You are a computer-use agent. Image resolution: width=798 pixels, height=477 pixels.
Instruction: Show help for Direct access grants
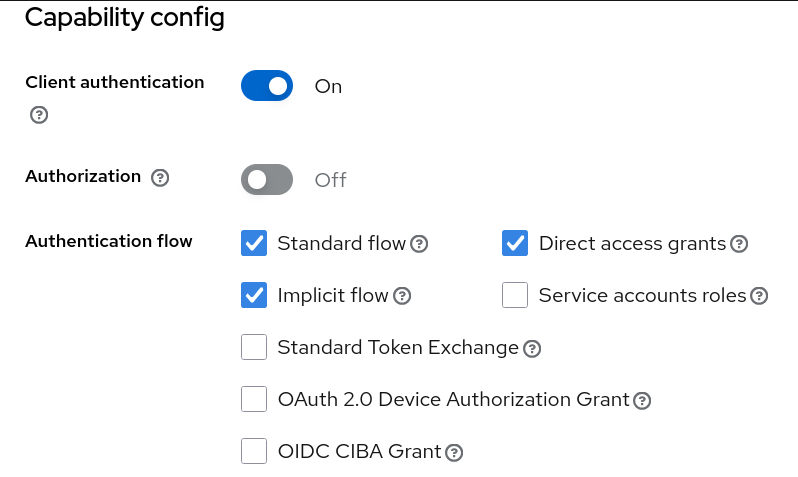click(739, 244)
